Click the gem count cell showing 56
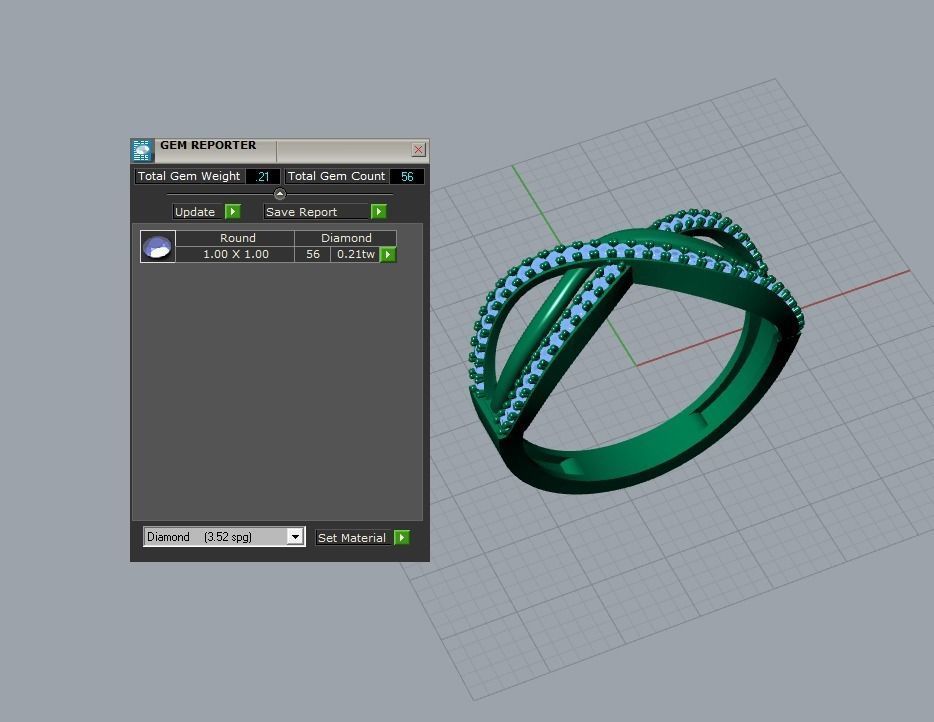This screenshot has width=934, height=722. point(313,254)
